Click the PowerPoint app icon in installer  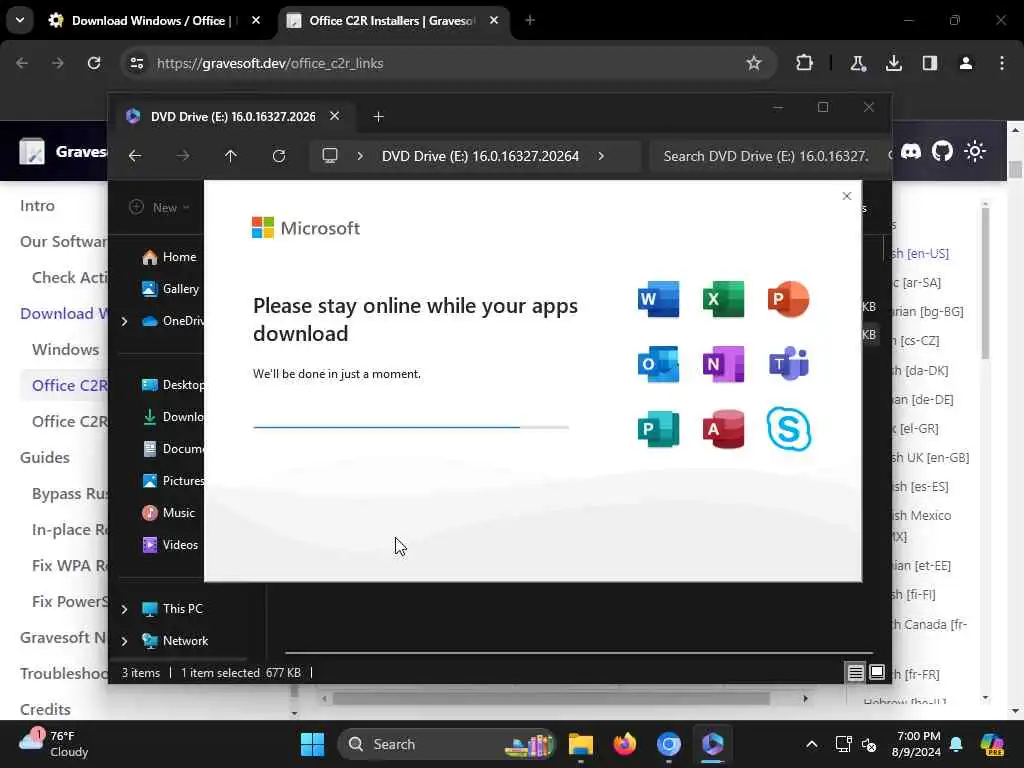pyautogui.click(x=788, y=299)
